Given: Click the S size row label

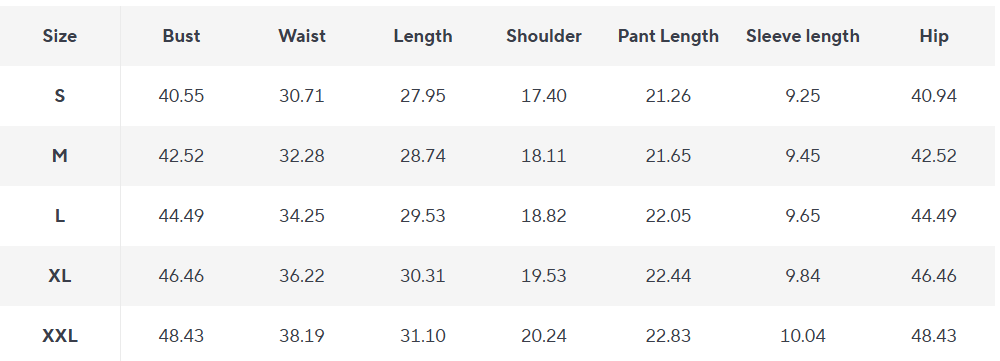Looking at the screenshot, I should tap(59, 96).
